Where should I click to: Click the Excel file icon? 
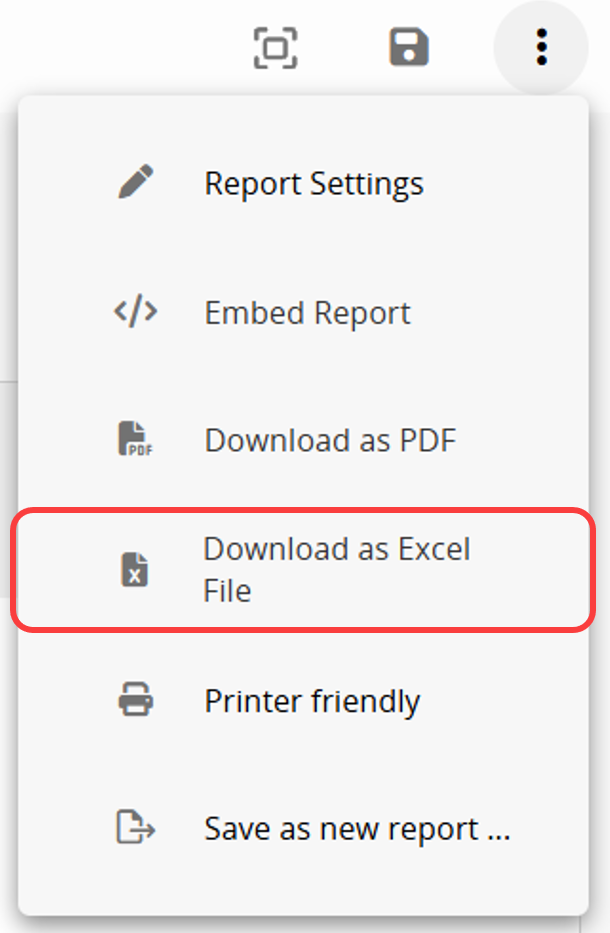pyautogui.click(x=135, y=569)
